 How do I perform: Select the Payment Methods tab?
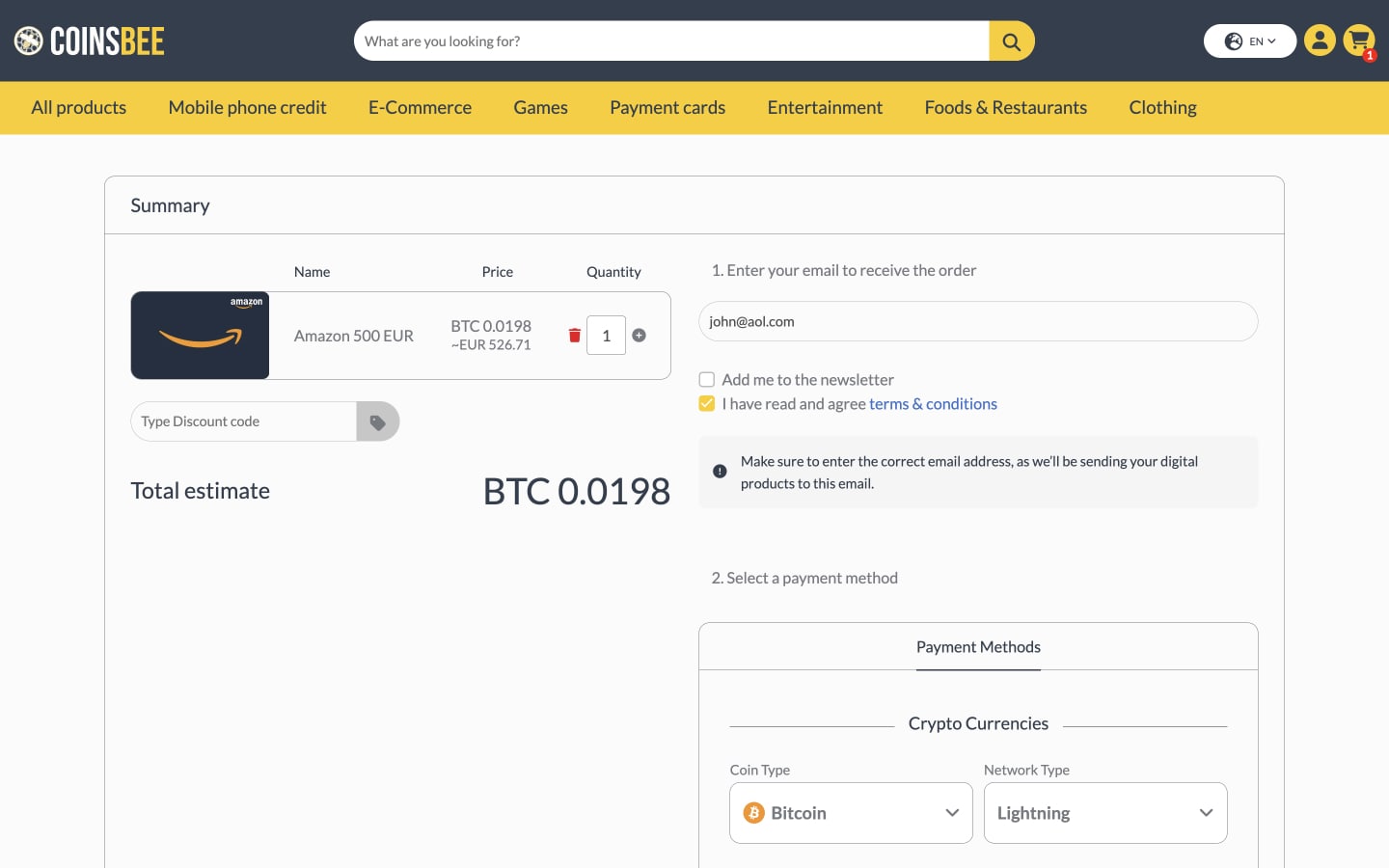[978, 647]
